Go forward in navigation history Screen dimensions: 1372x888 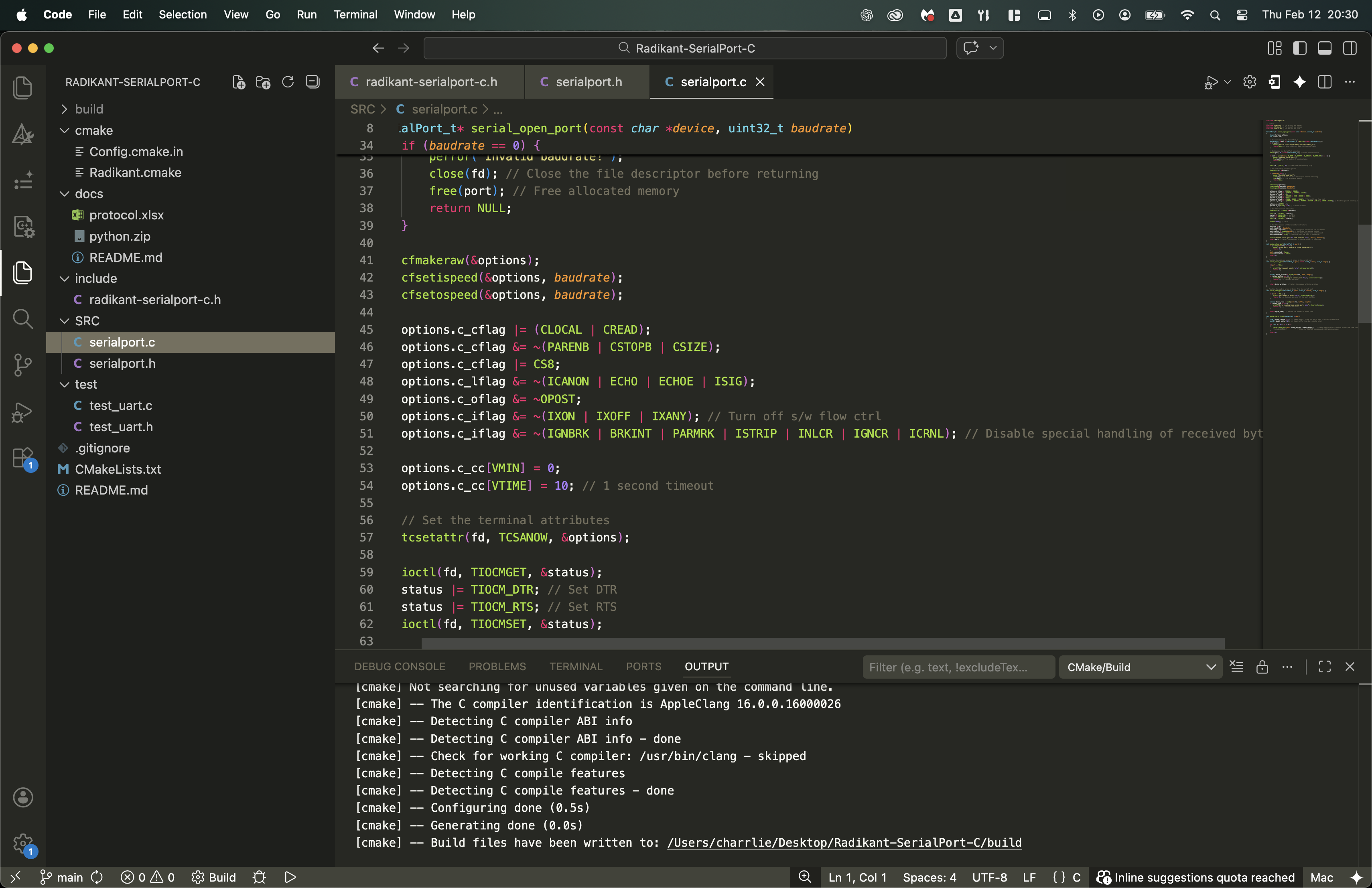404,49
